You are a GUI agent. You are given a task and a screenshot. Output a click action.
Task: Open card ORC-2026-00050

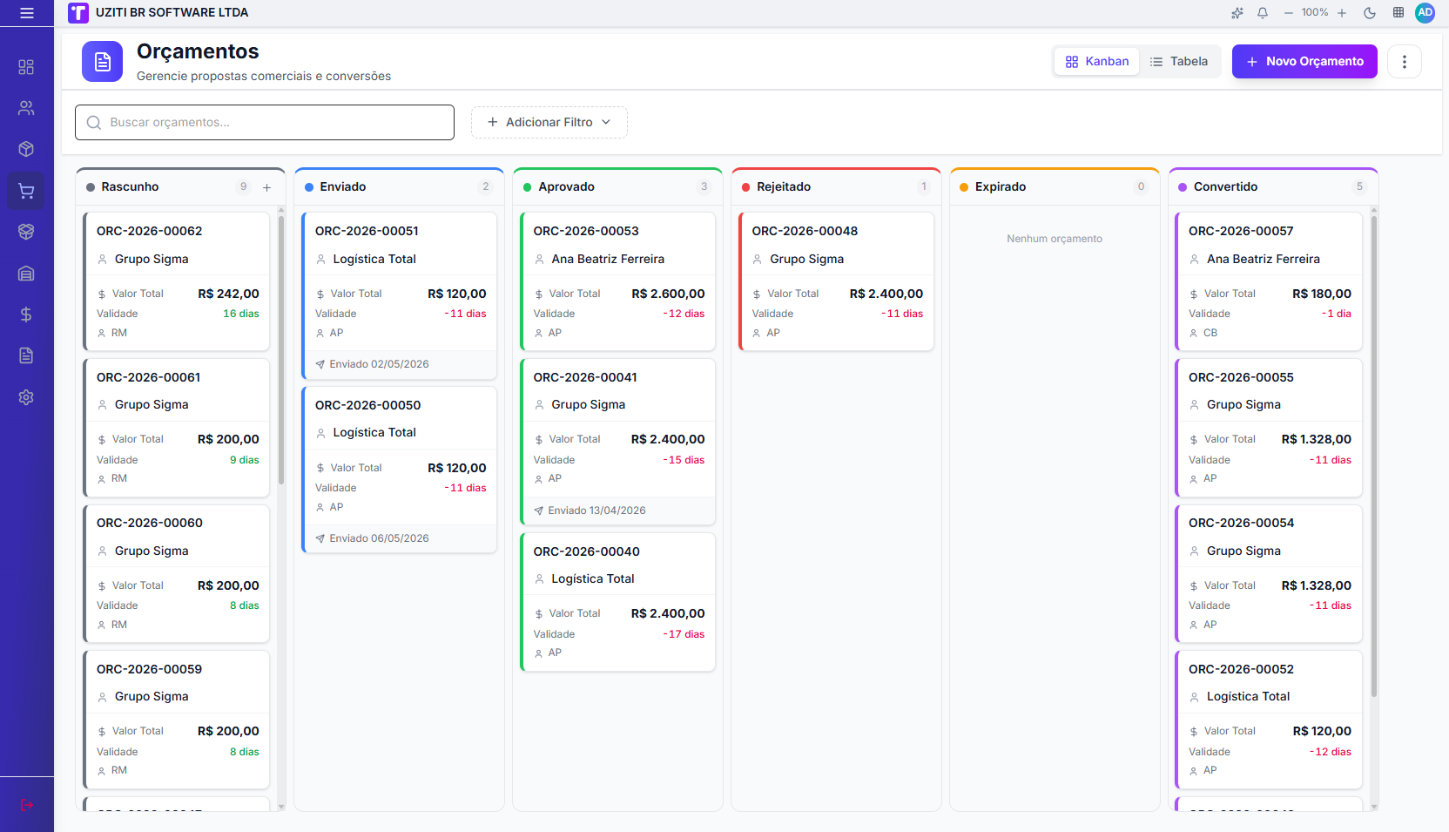click(399, 469)
